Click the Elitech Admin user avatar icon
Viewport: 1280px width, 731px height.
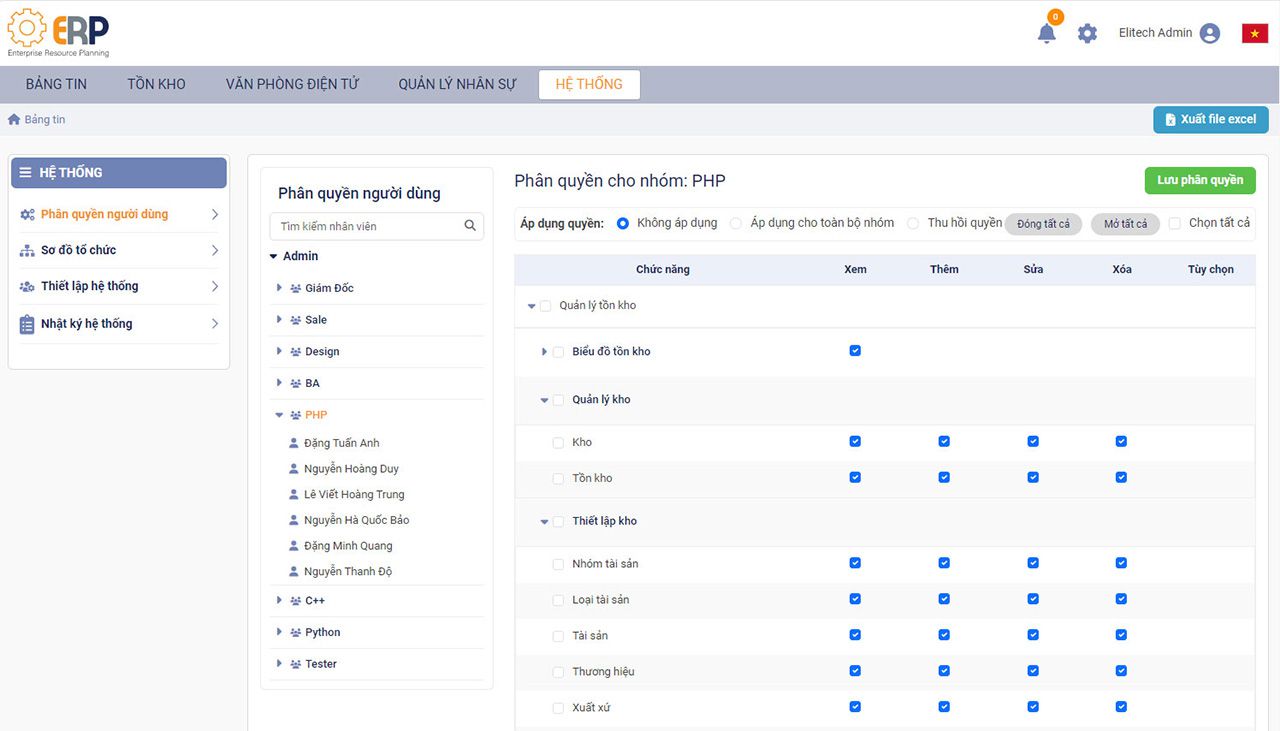(1210, 33)
